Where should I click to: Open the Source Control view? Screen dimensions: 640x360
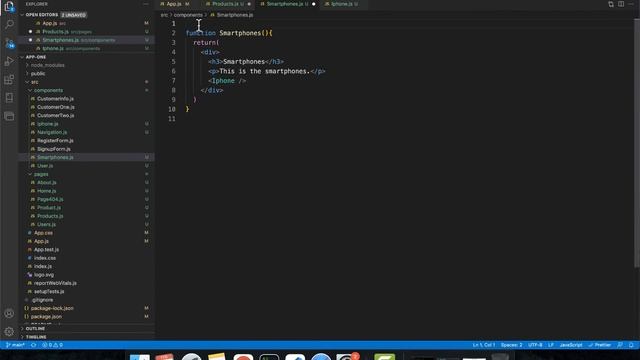pos(9,43)
